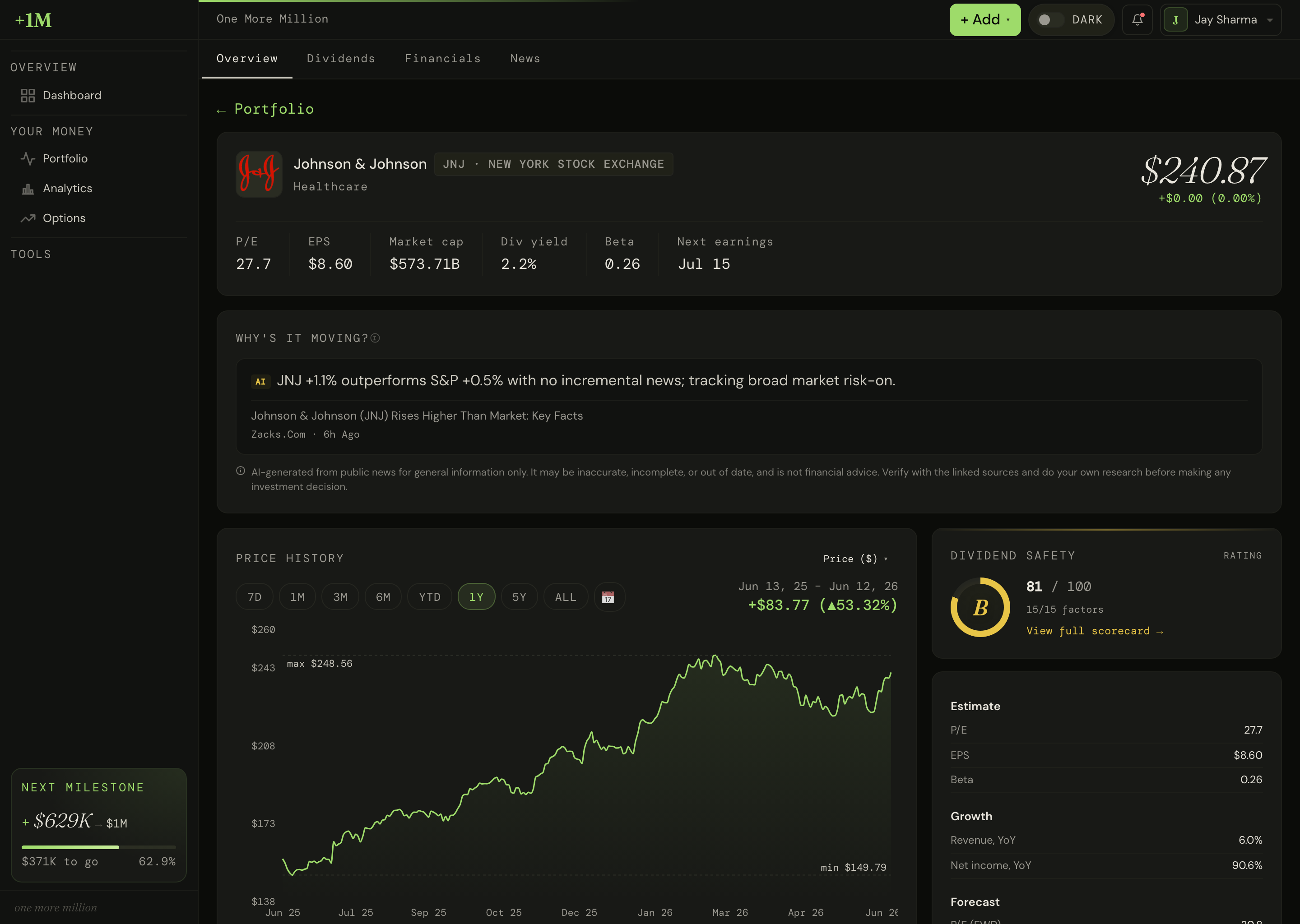
Task: Click the +$0.00 (0.00%) daily change
Action: 1210,199
